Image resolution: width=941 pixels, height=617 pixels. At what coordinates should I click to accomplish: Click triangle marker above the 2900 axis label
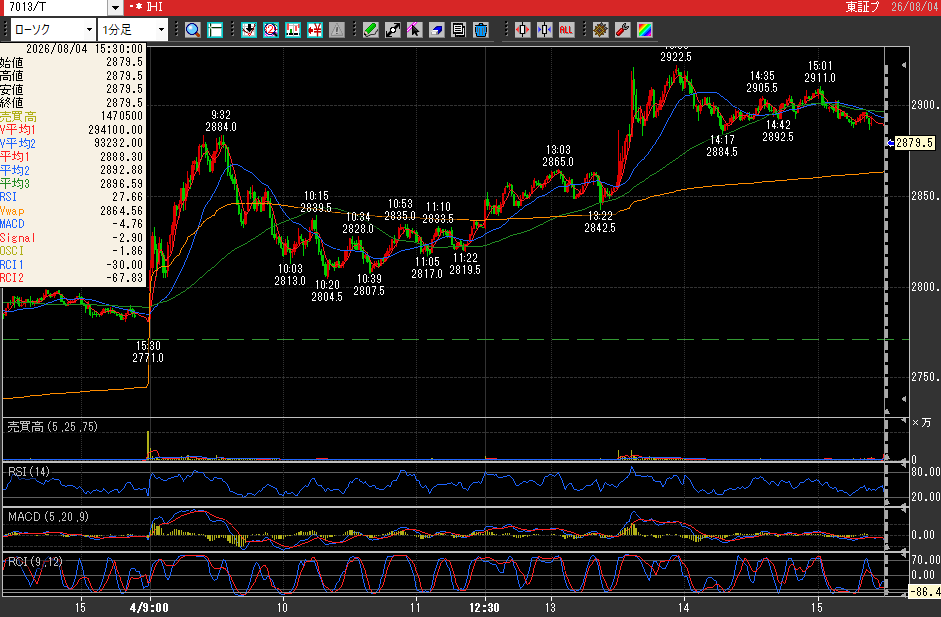pos(904,65)
